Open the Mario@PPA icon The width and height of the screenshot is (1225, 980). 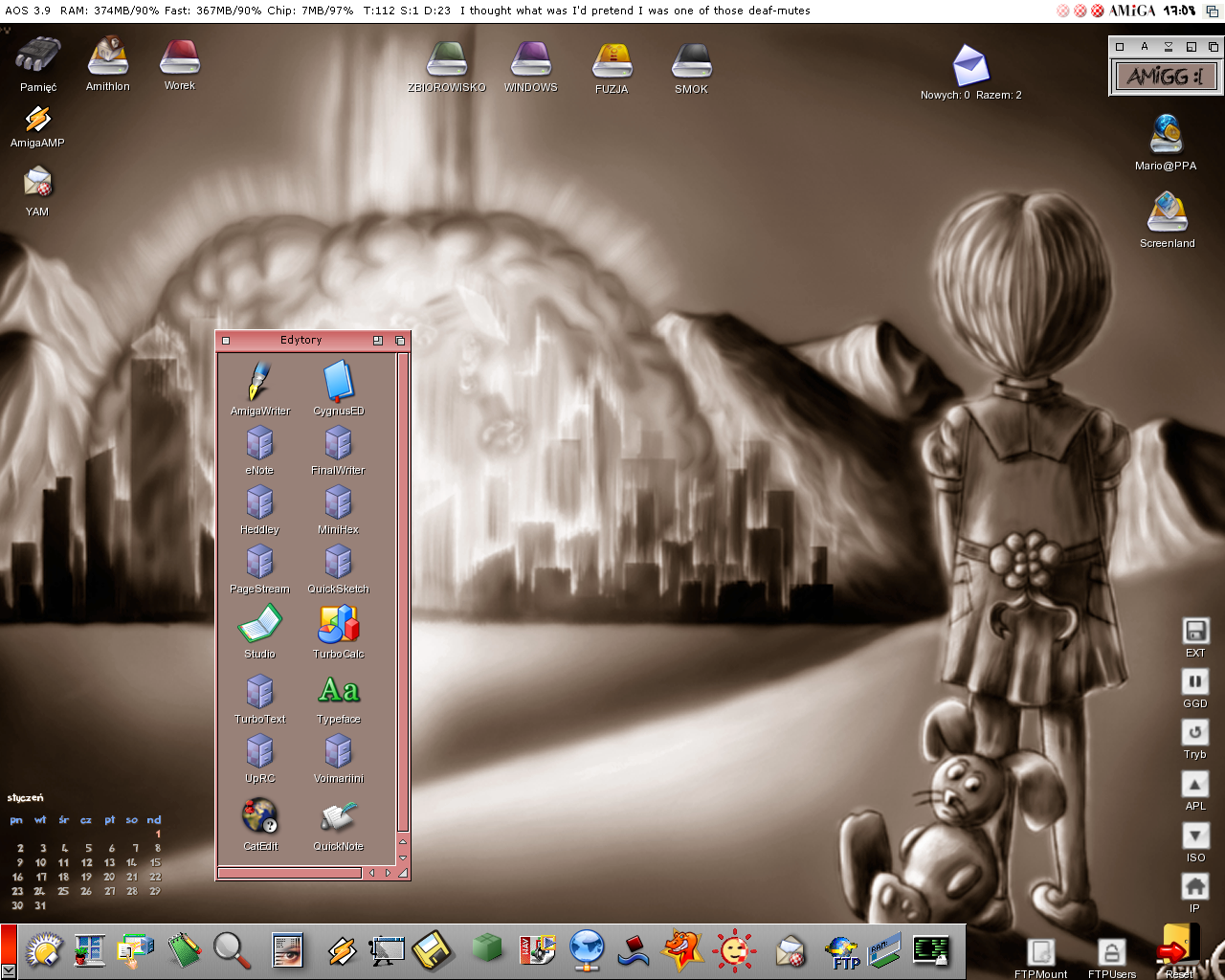[x=1167, y=134]
